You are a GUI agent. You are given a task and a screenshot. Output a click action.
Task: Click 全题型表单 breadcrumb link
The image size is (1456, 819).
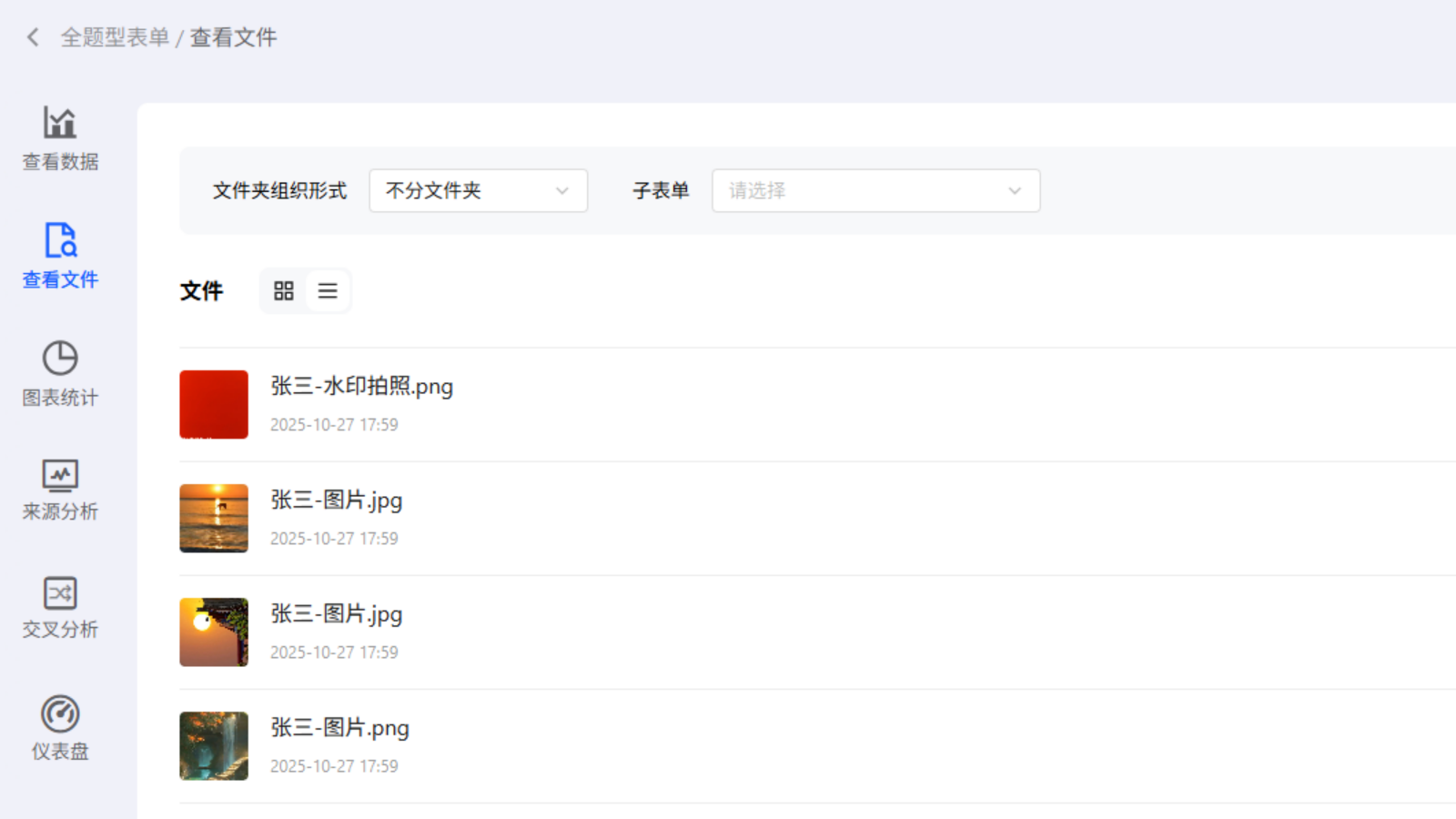(x=115, y=37)
